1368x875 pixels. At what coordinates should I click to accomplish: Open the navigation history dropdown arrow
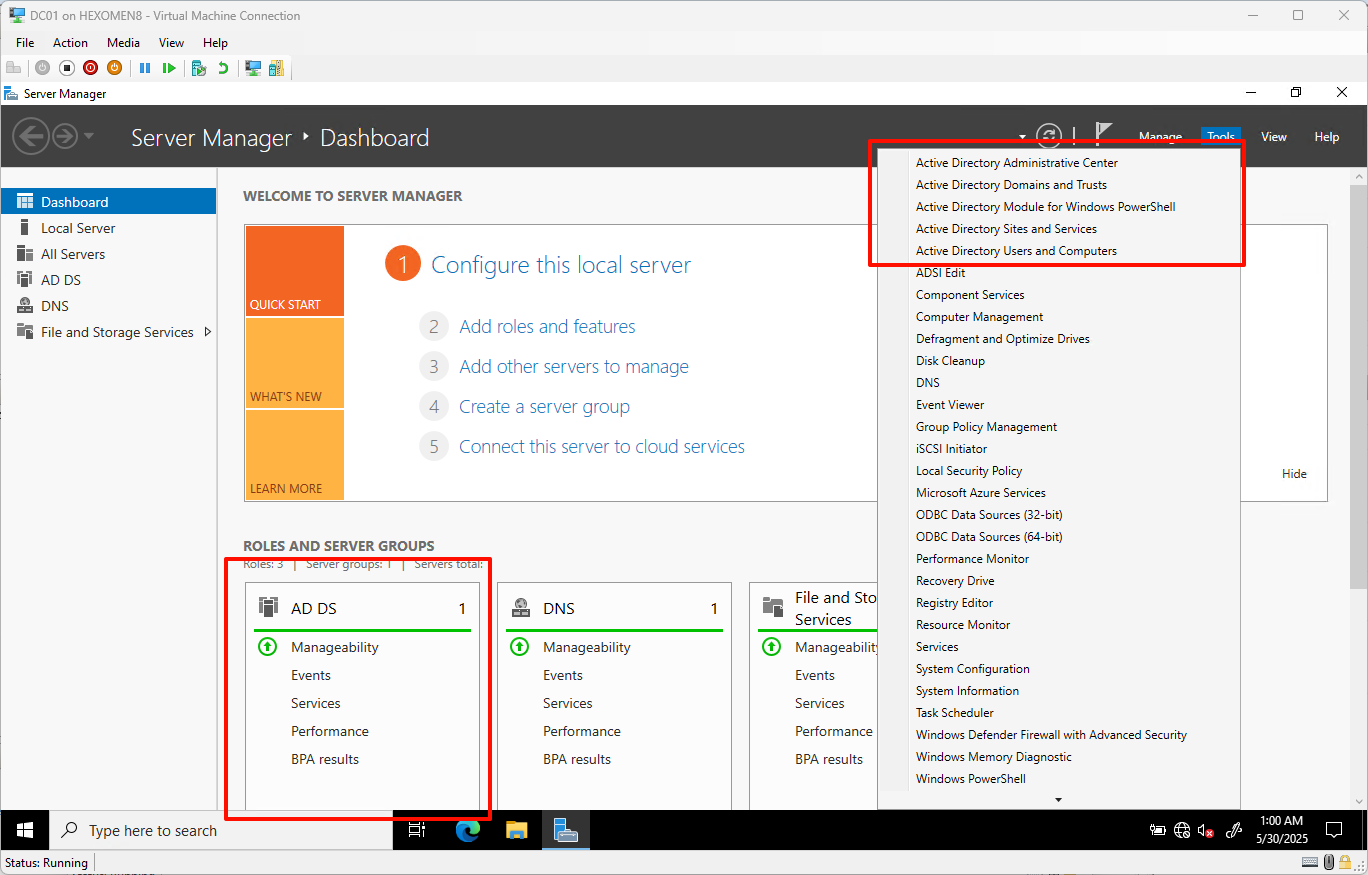tap(89, 136)
